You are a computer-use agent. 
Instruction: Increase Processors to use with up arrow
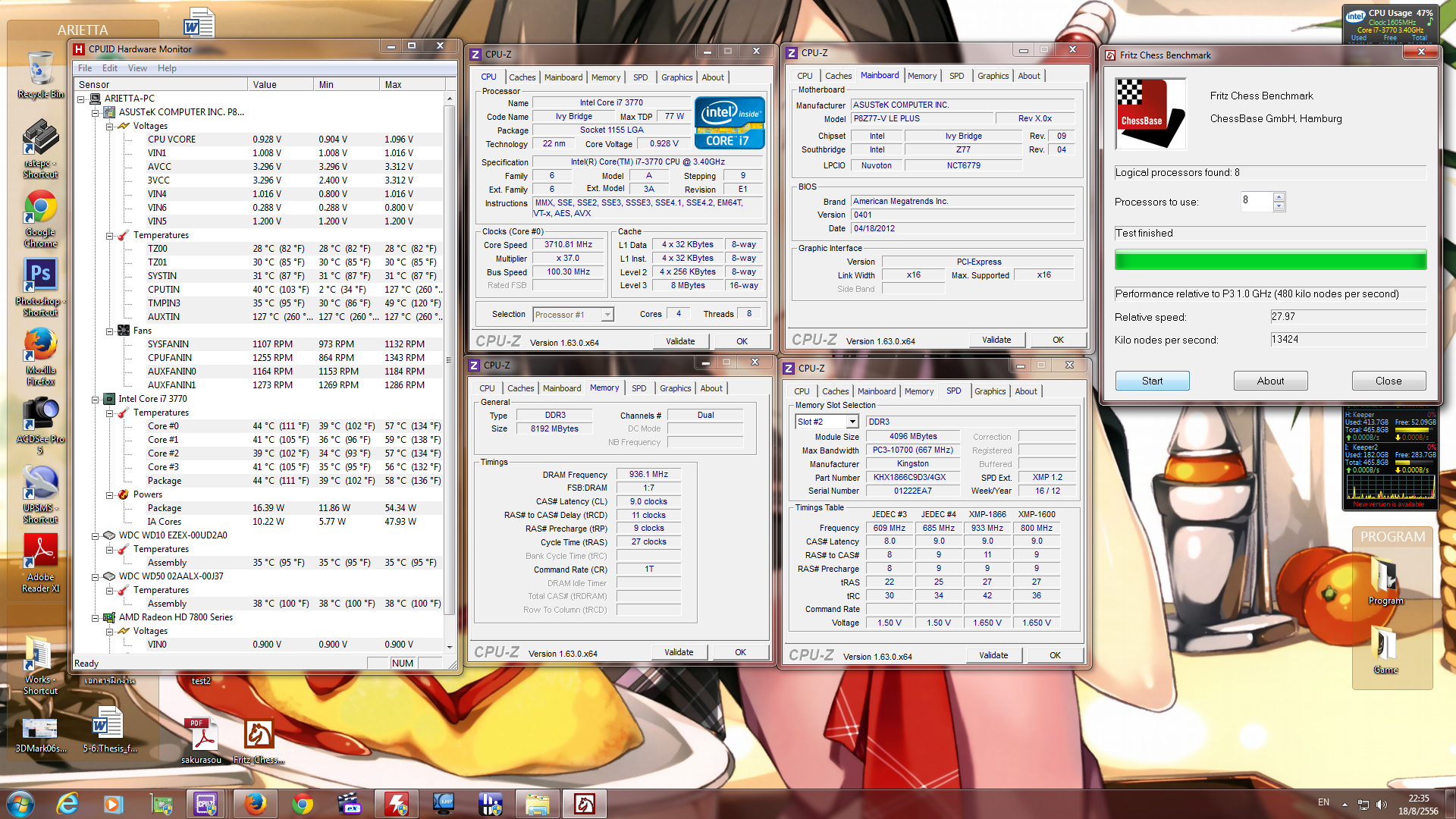click(1279, 197)
